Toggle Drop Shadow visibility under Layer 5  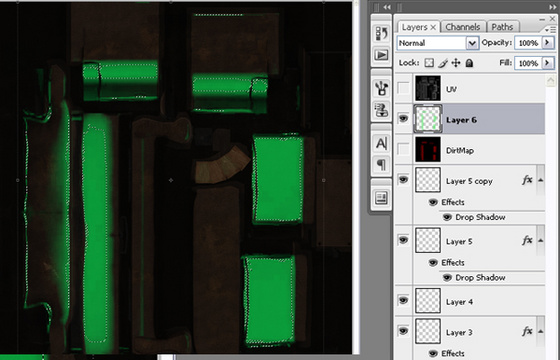(x=447, y=278)
